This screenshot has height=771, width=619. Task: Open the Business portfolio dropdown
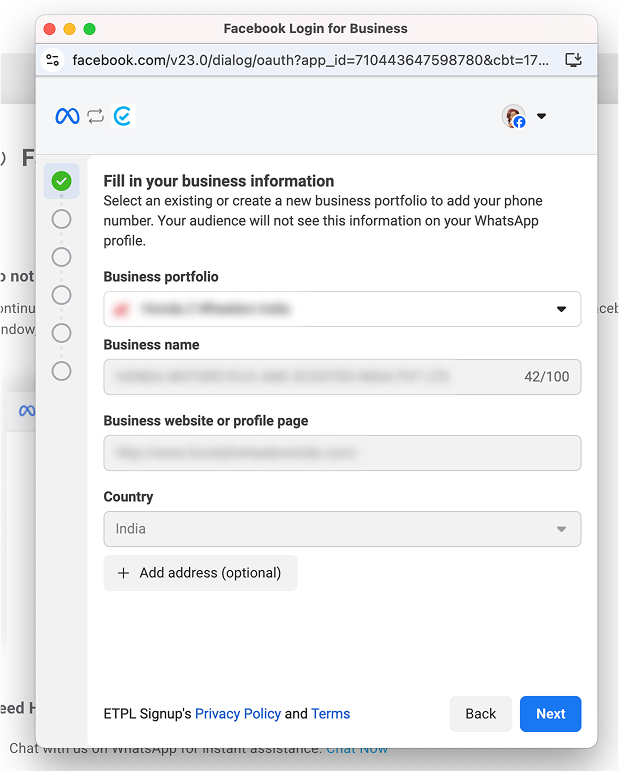(342, 309)
